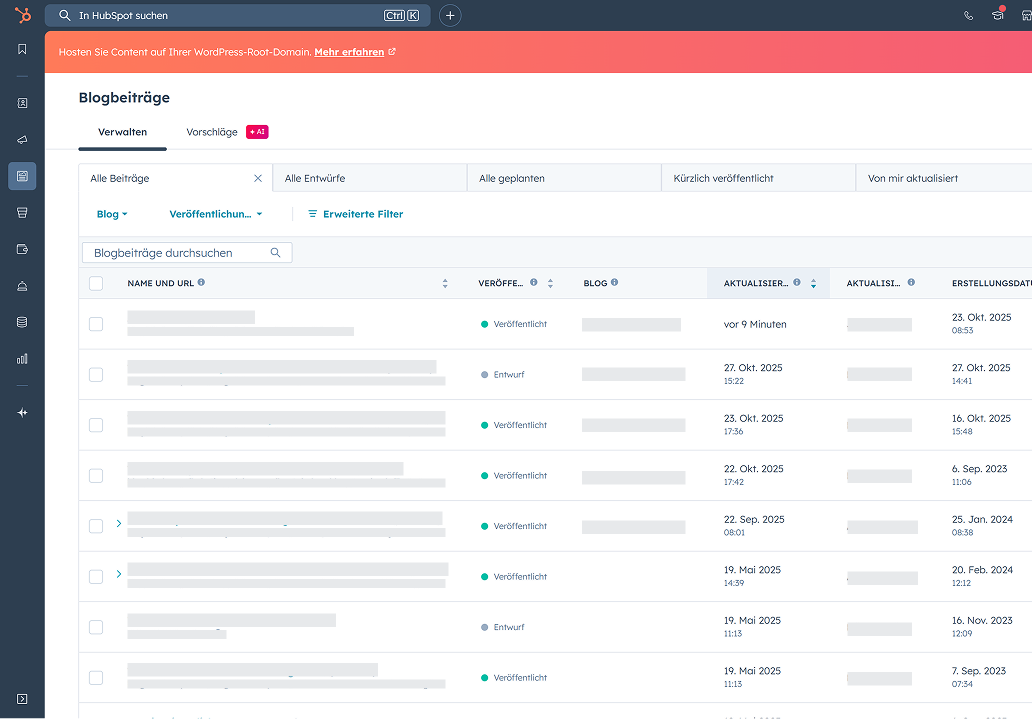Open the CRM contacts icon in the sidebar
Viewport: 1032px width, 719px height.
pyautogui.click(x=22, y=103)
